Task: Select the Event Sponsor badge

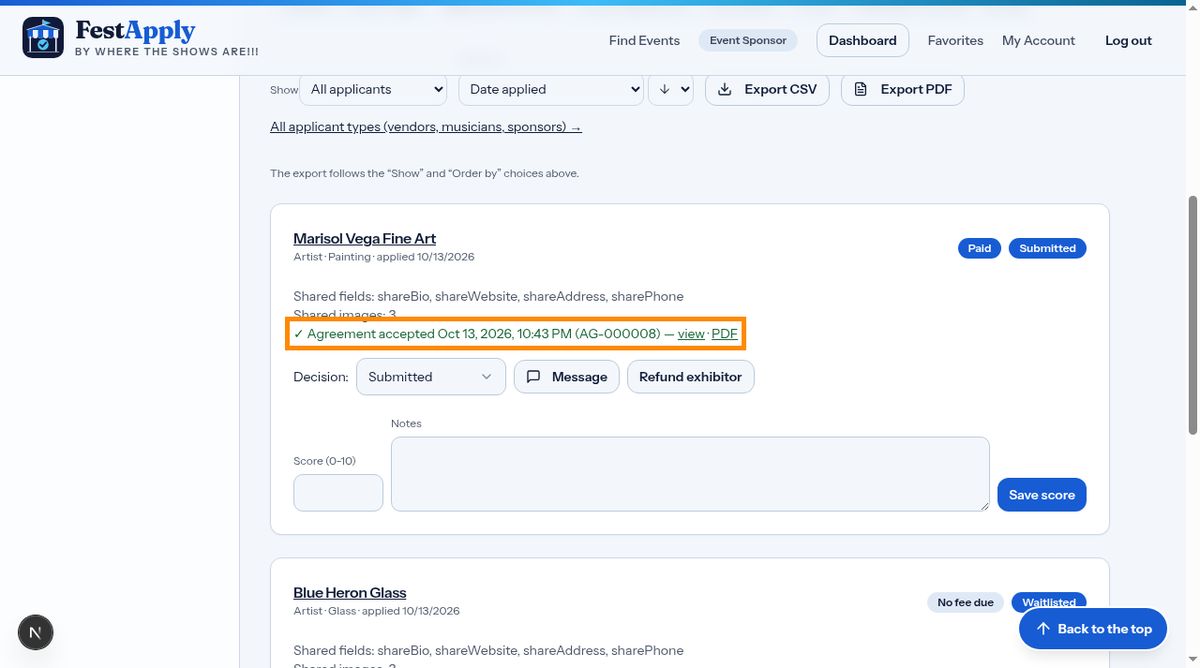Action: click(x=748, y=40)
